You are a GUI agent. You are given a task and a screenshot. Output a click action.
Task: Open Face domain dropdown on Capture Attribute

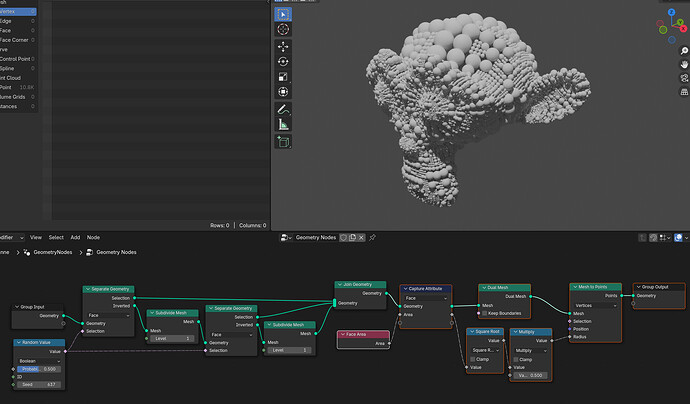click(x=426, y=298)
